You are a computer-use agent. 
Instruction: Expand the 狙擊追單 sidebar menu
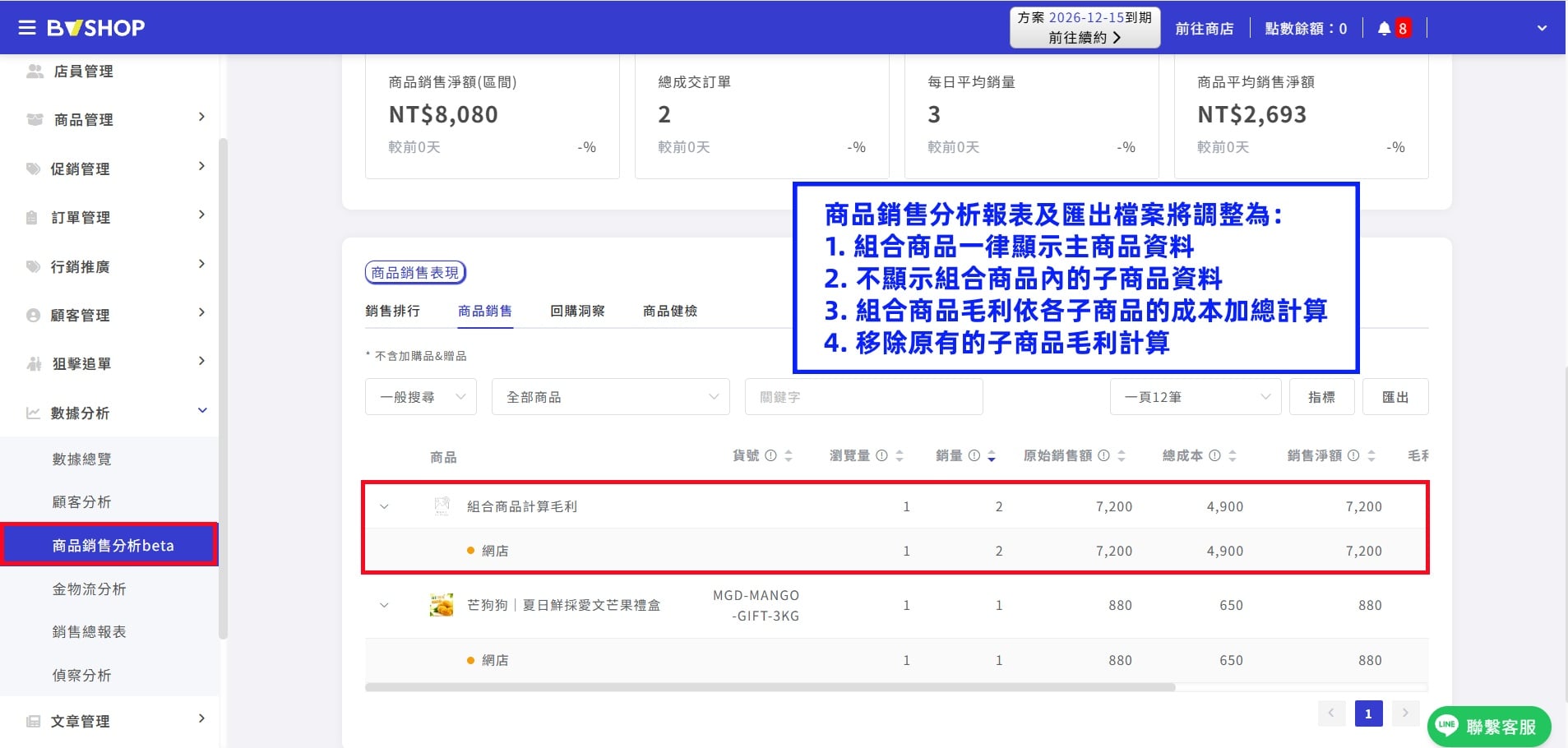pyautogui.click(x=115, y=363)
